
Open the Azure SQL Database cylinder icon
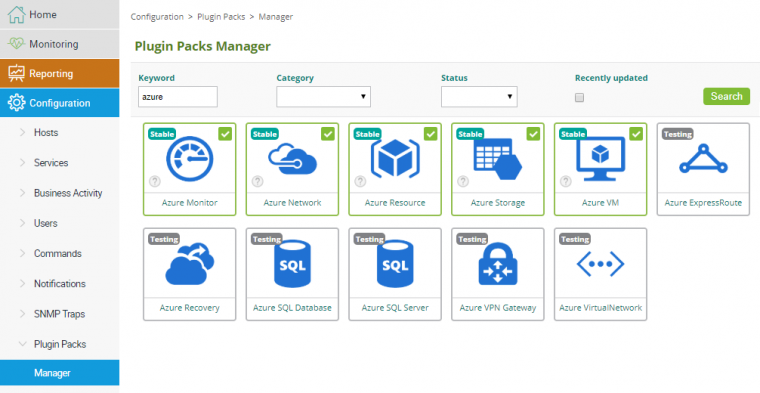(292, 264)
